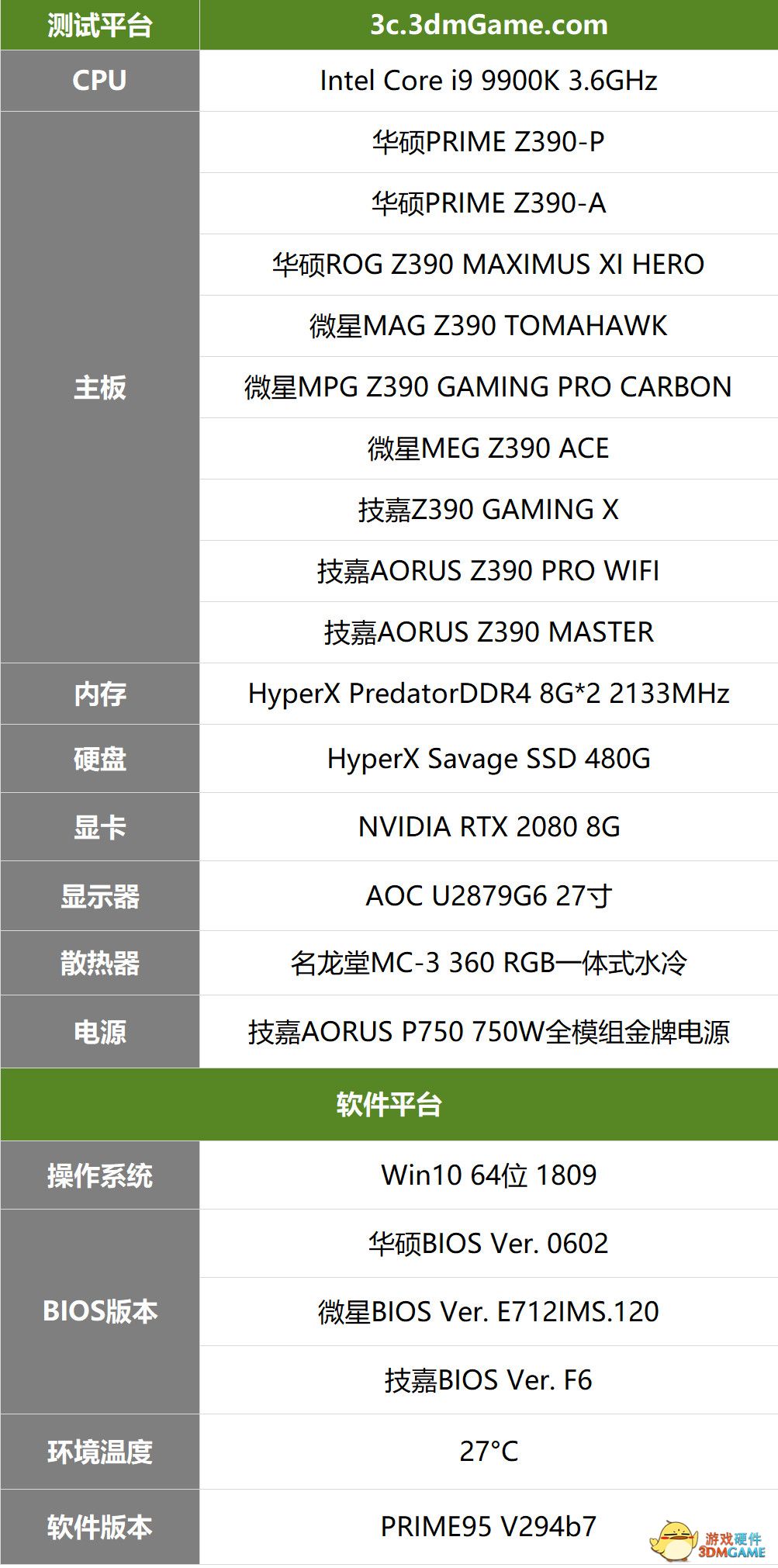
Task: Select the NVIDIA RTX 2080 8G cell
Action: tap(489, 827)
